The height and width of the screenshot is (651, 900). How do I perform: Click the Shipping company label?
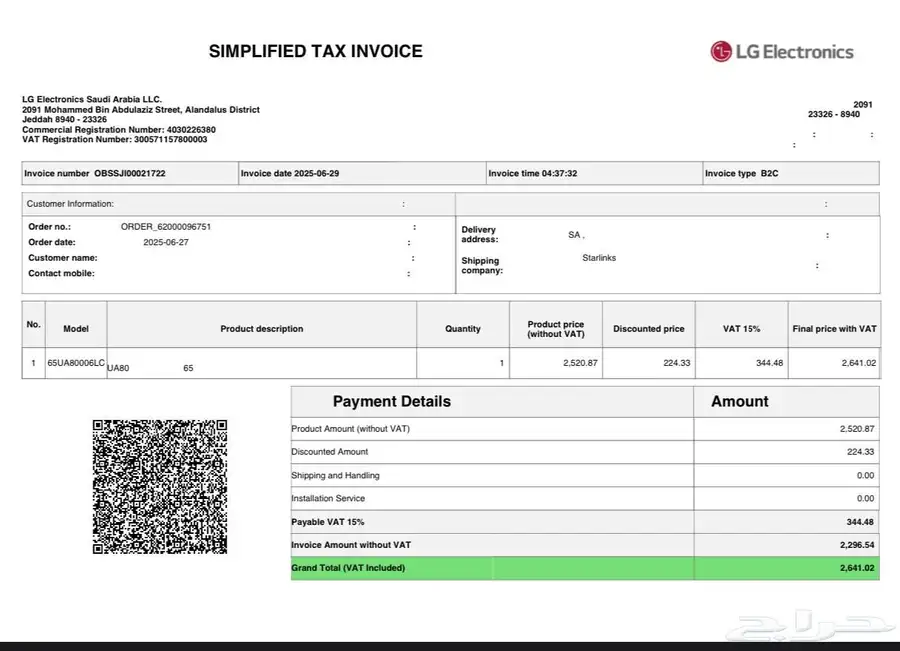click(x=482, y=265)
